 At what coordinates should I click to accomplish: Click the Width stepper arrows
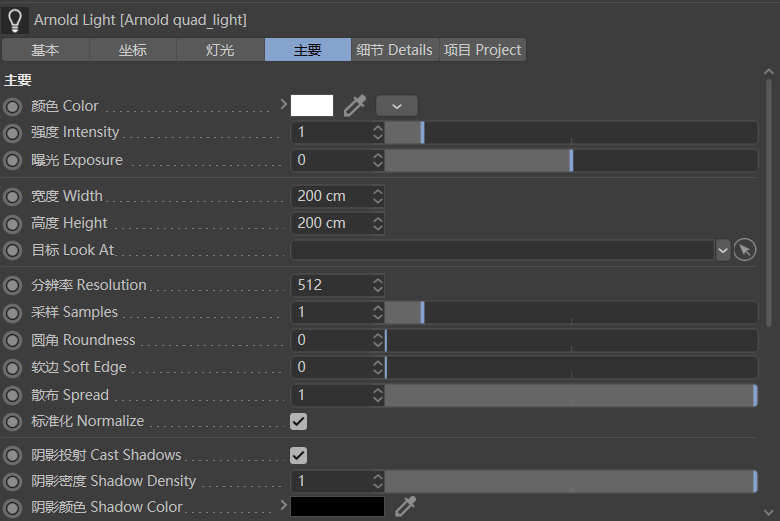click(378, 196)
